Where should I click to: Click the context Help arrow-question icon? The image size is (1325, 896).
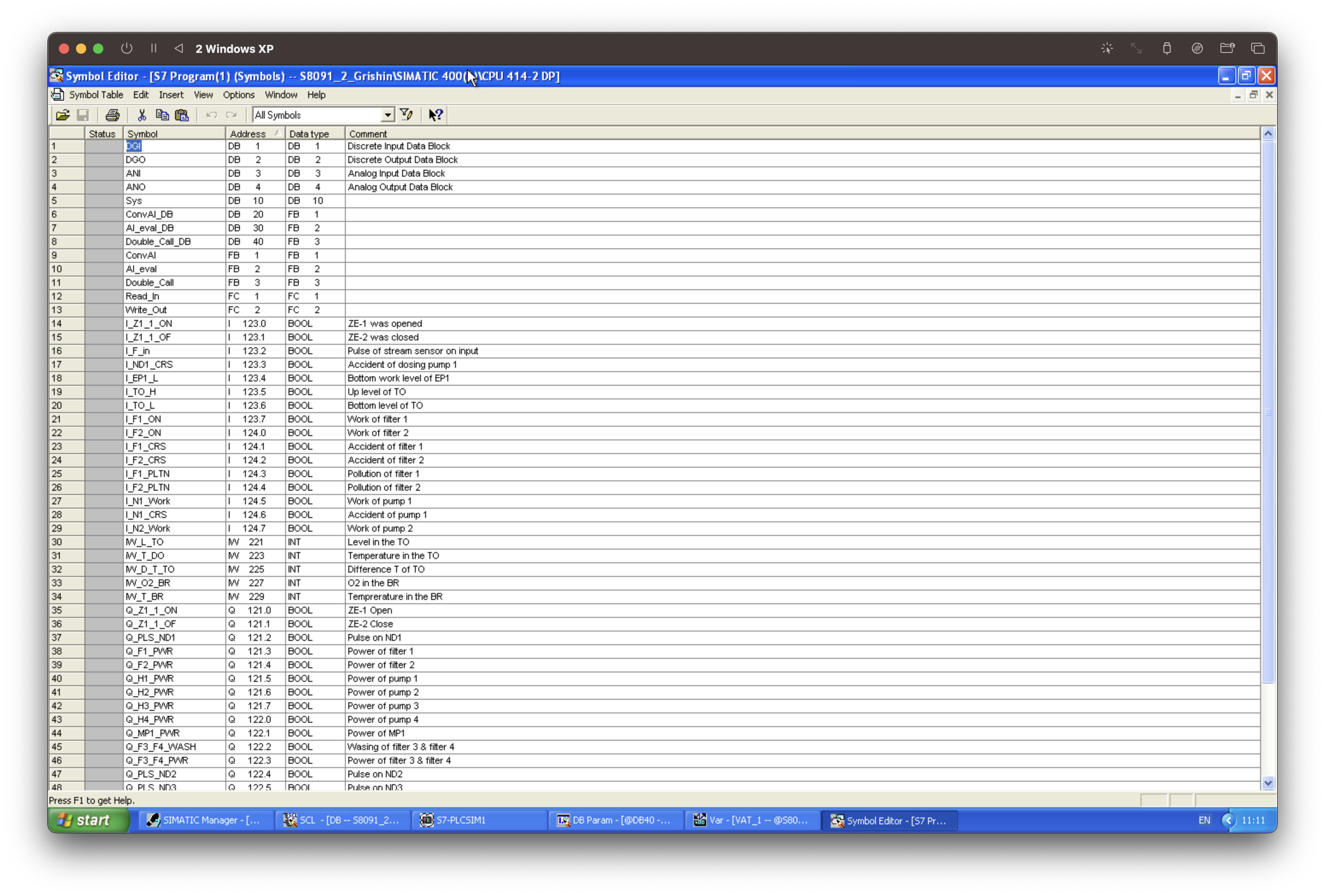(435, 115)
